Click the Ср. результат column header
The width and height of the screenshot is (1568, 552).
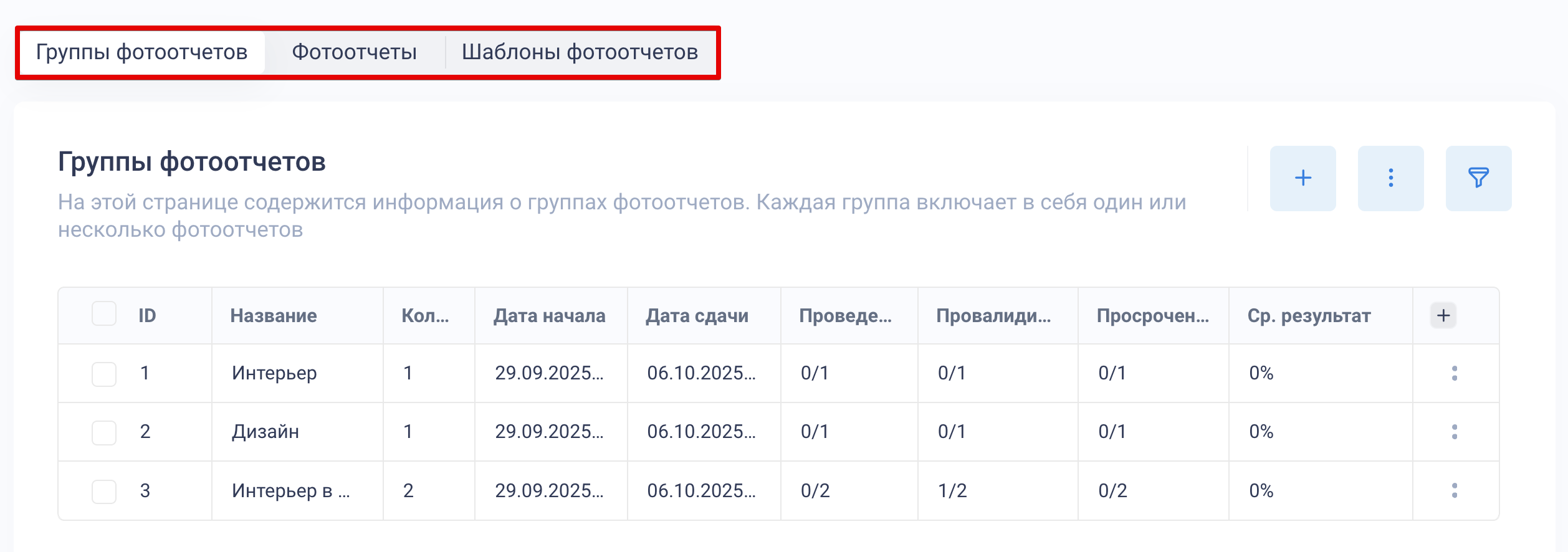click(x=1309, y=316)
